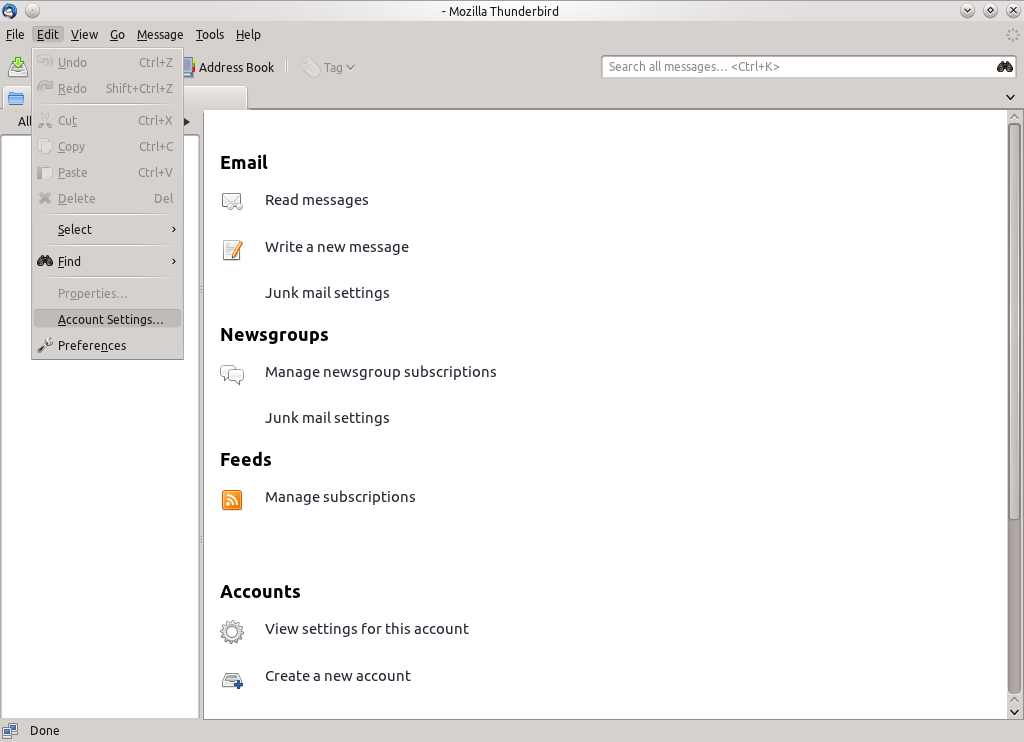Screen dimensions: 1024x742
Task: Open the View menu
Action: (84, 35)
